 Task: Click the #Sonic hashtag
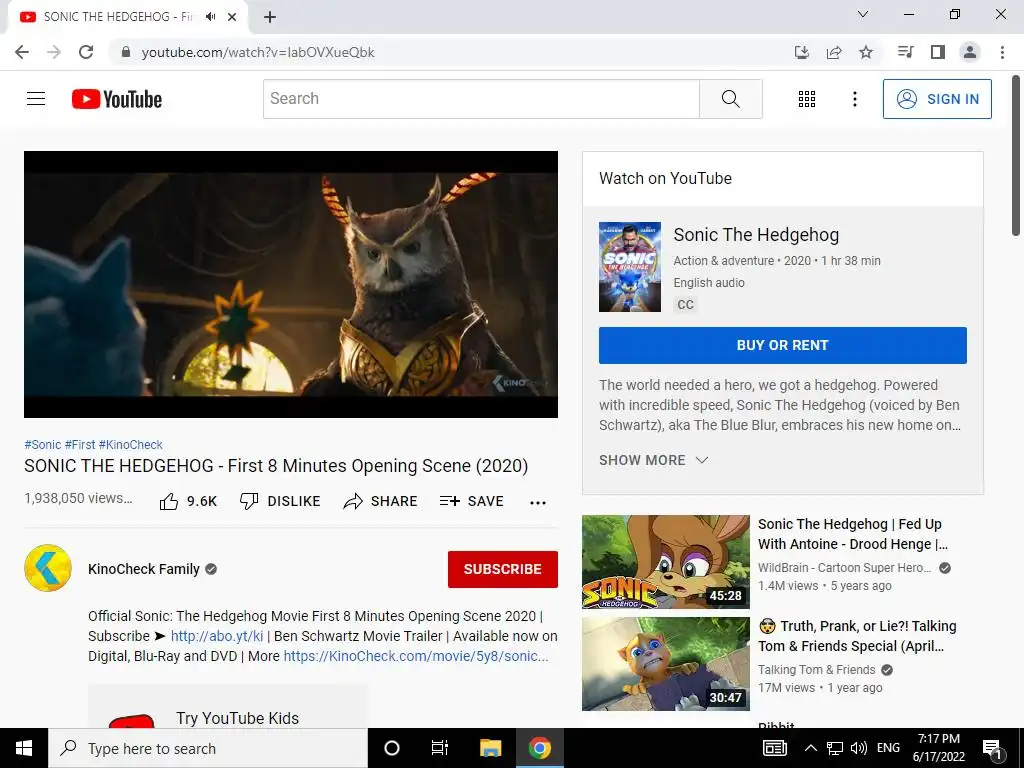[42, 445]
